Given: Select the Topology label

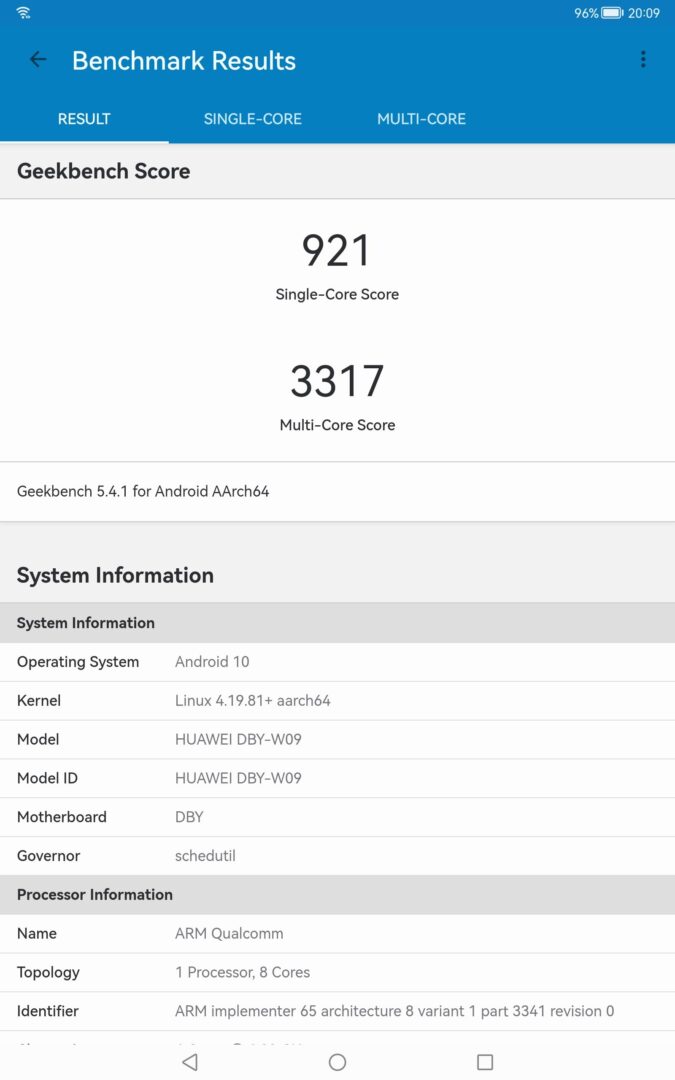Looking at the screenshot, I should (48, 973).
